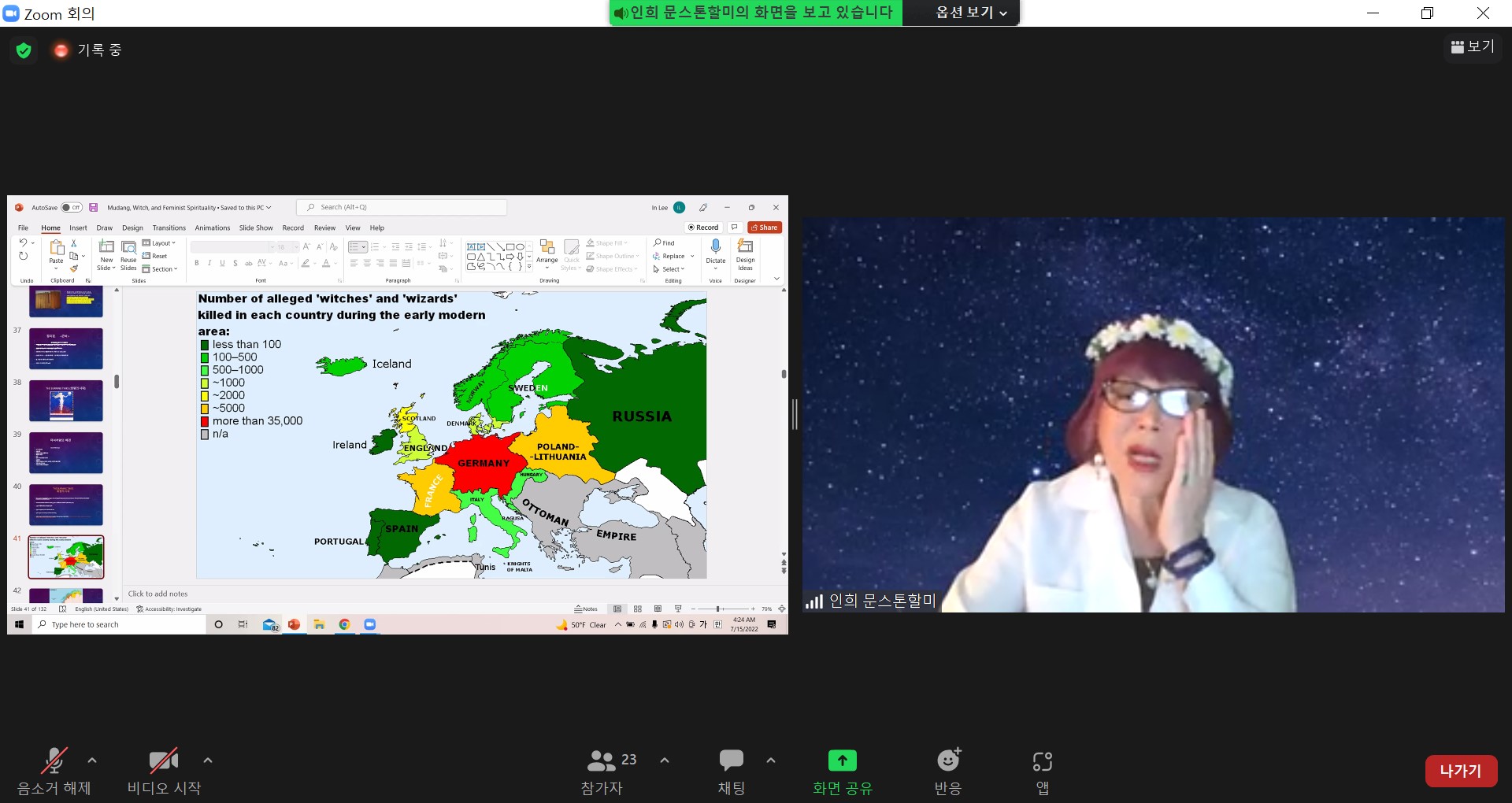Select slide 38 thumbnail in slide panel
The height and width of the screenshot is (803, 1512).
point(66,401)
